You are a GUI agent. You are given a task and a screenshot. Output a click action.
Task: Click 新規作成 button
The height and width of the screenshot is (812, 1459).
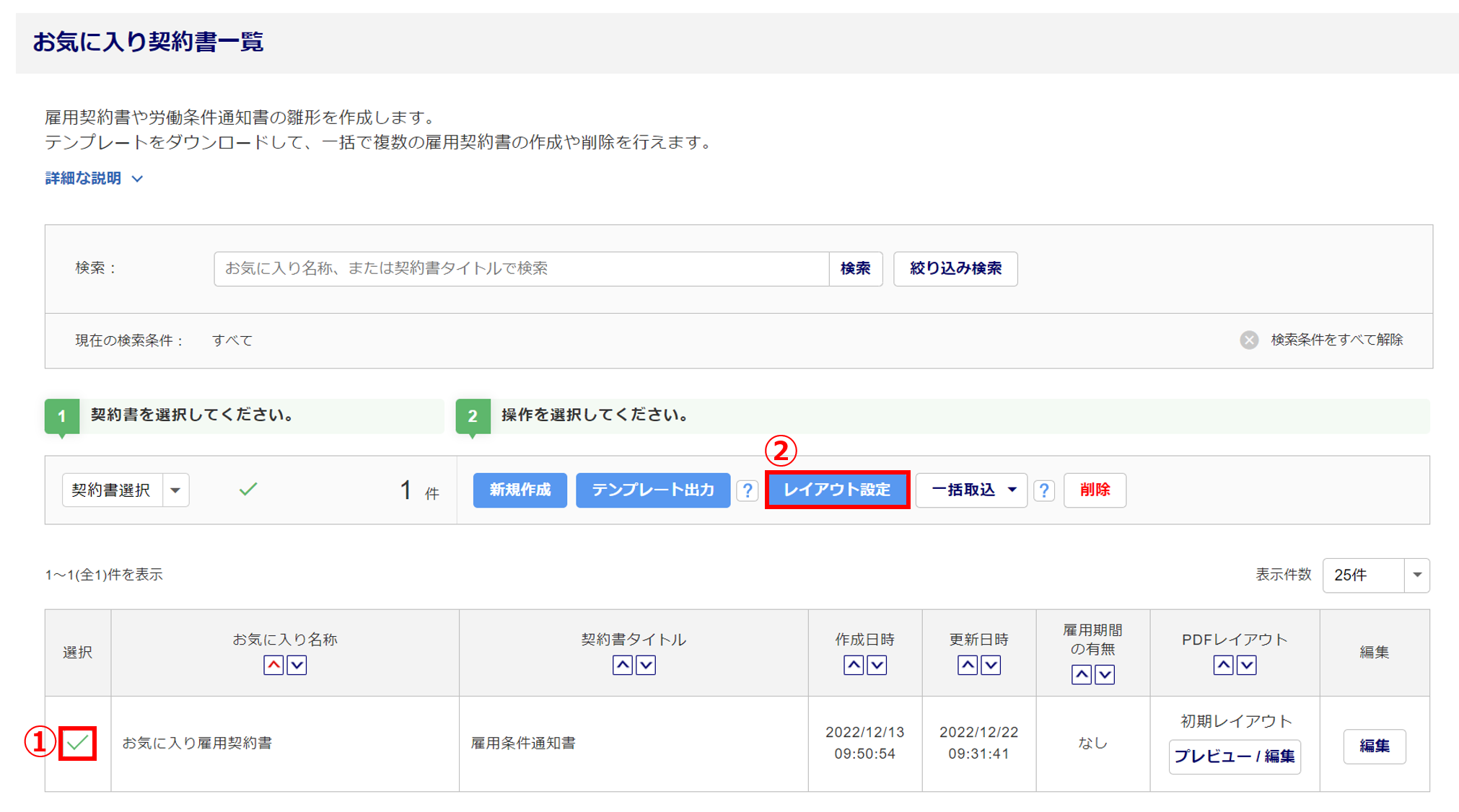click(x=520, y=490)
